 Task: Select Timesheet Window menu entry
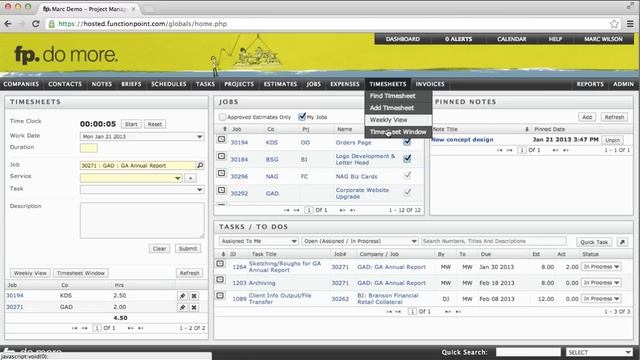point(398,132)
